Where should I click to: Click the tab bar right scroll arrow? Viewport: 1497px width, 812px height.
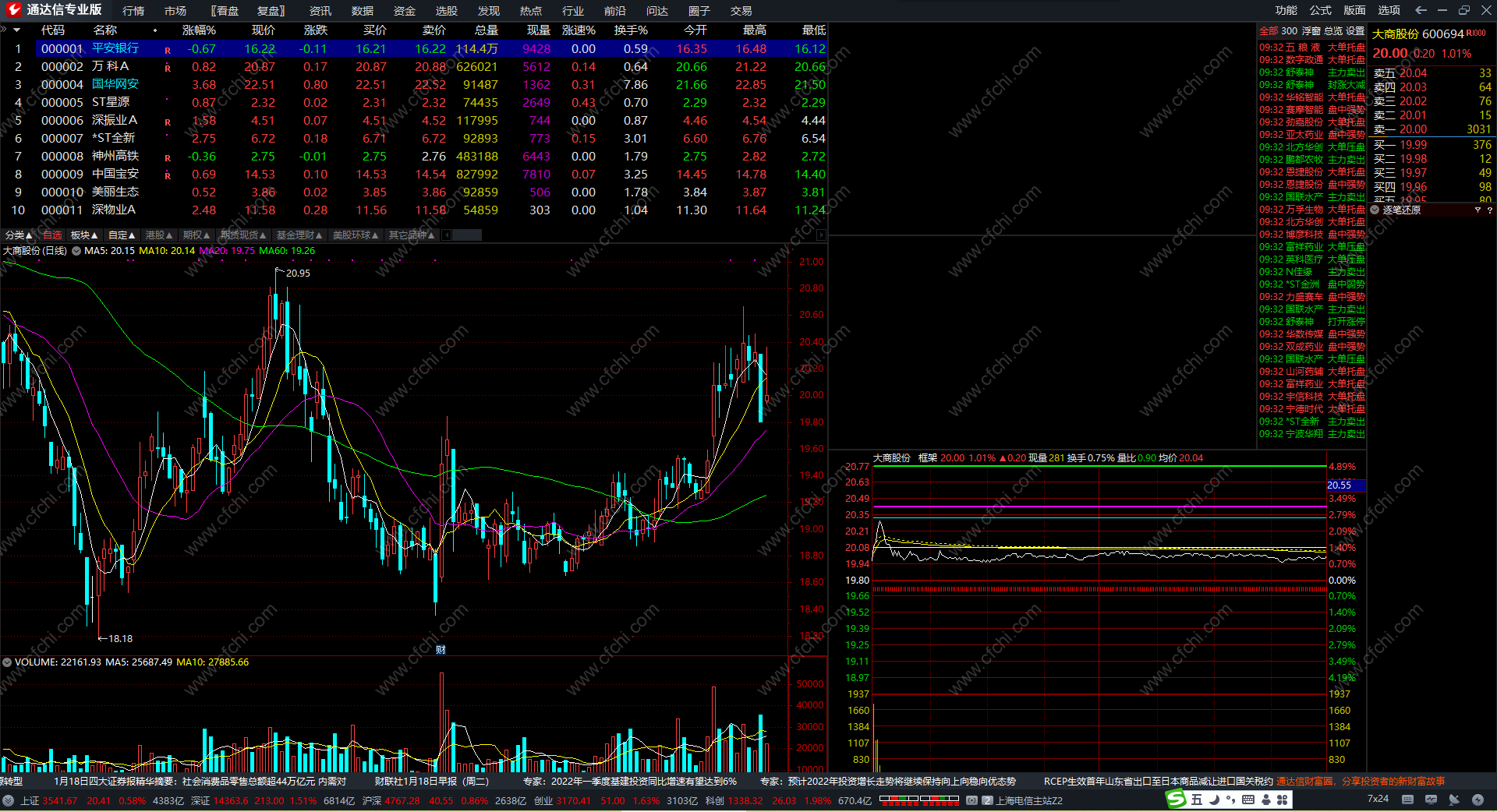point(821,235)
